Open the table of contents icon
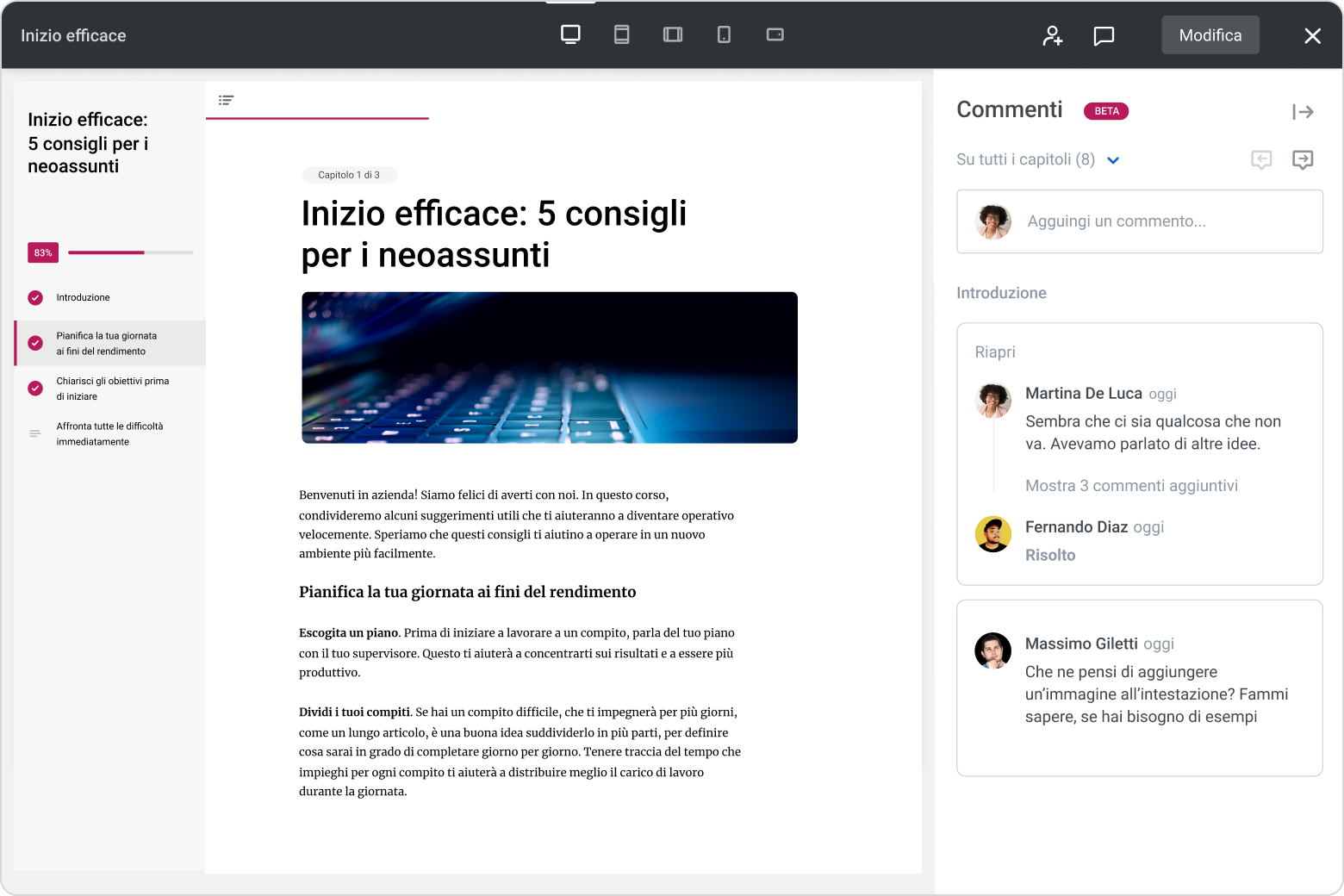The image size is (1344, 896). (226, 100)
